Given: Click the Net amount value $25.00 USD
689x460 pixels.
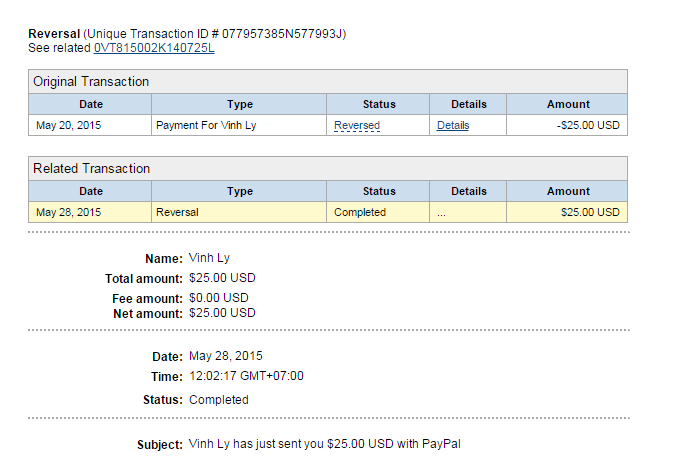Looking at the screenshot, I should [222, 313].
